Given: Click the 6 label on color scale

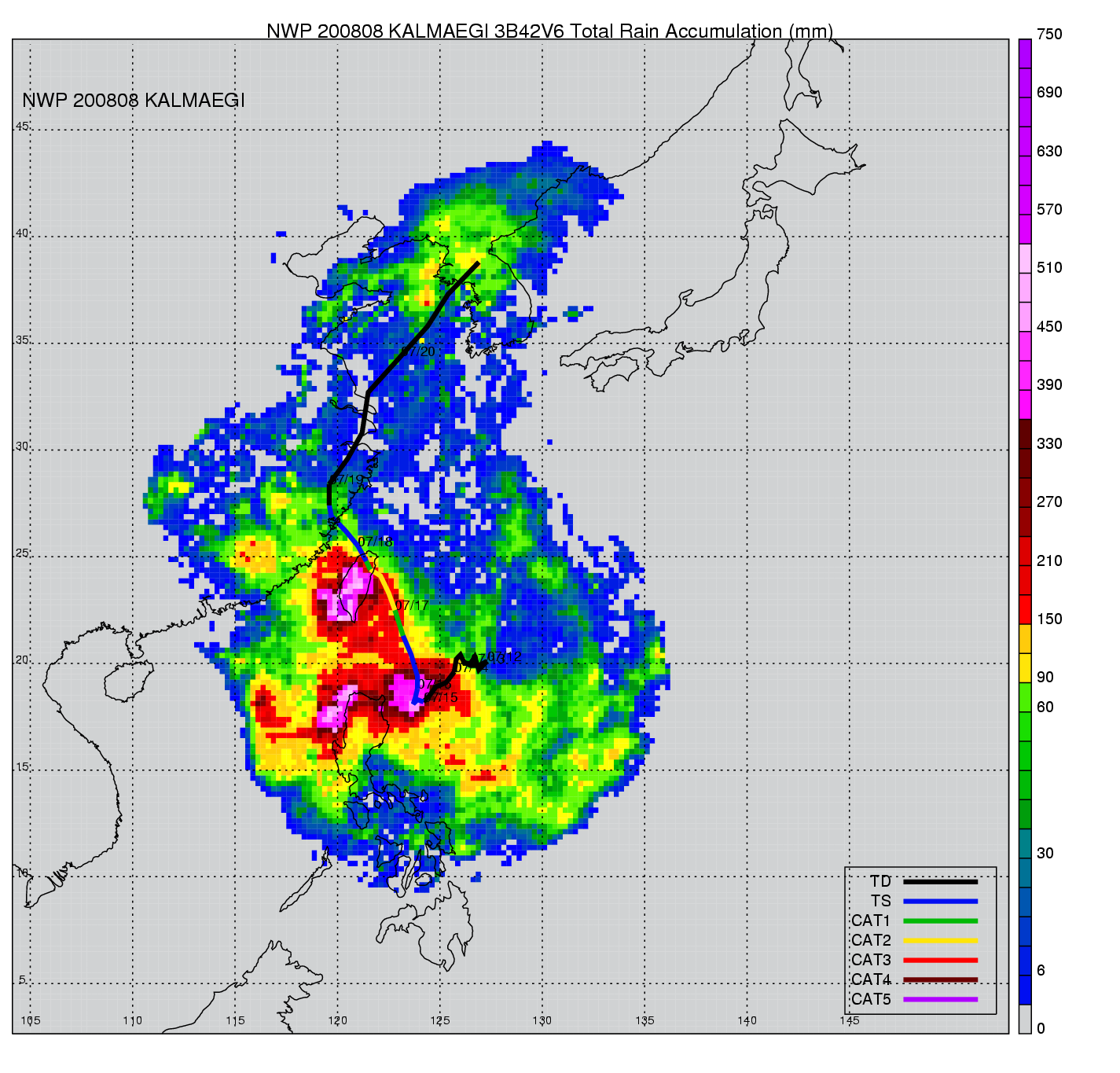Looking at the screenshot, I should 1041,970.
